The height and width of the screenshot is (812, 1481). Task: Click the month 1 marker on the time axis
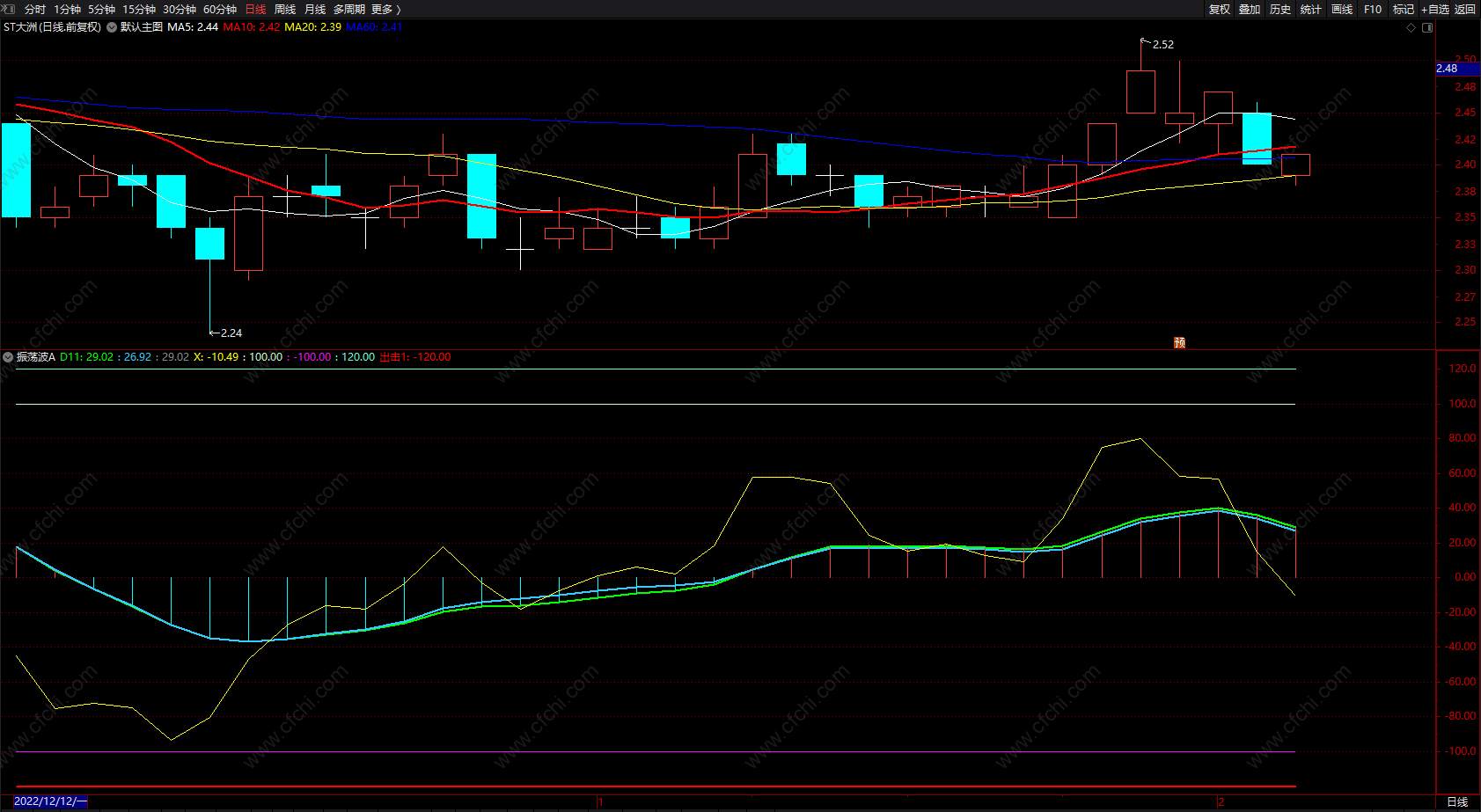600,802
